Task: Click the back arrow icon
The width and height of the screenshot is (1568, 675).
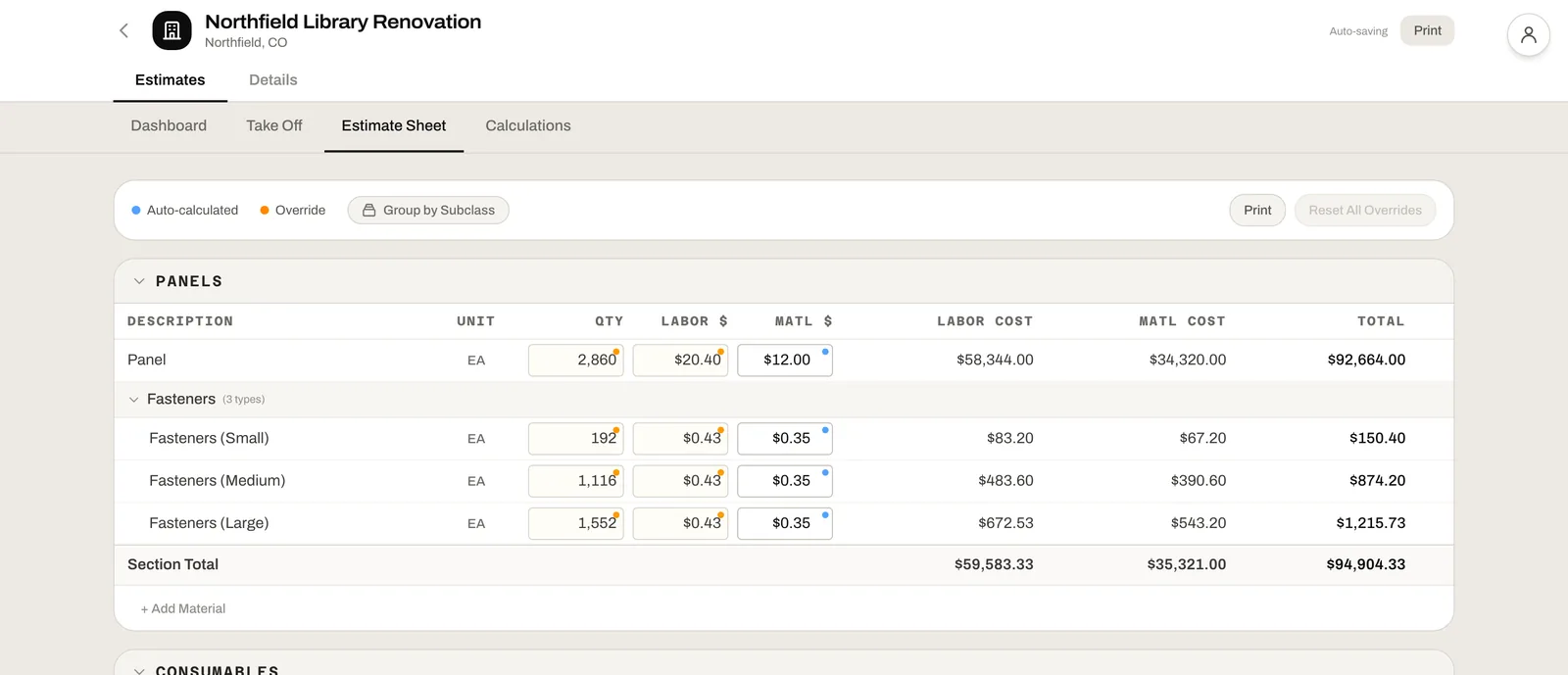Action: pos(123,30)
